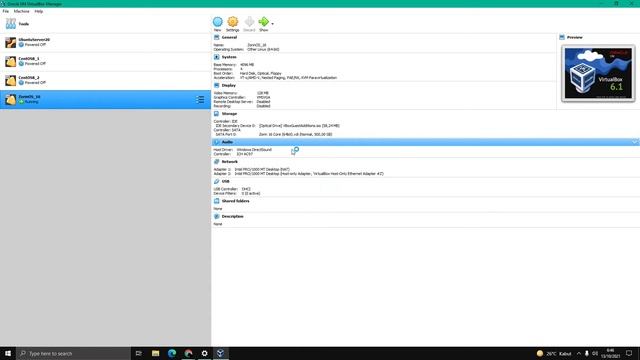Click the Powered Off state icon for CentOS8_1

(x=21, y=64)
